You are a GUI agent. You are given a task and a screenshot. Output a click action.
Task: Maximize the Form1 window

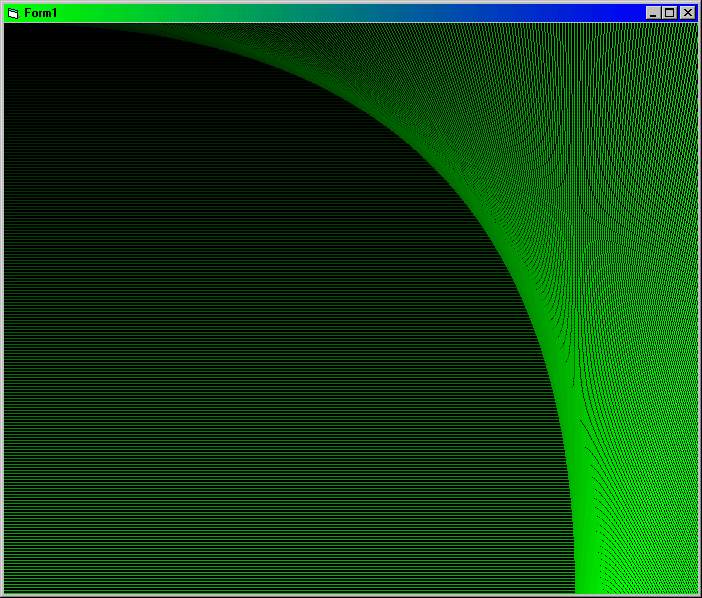669,13
